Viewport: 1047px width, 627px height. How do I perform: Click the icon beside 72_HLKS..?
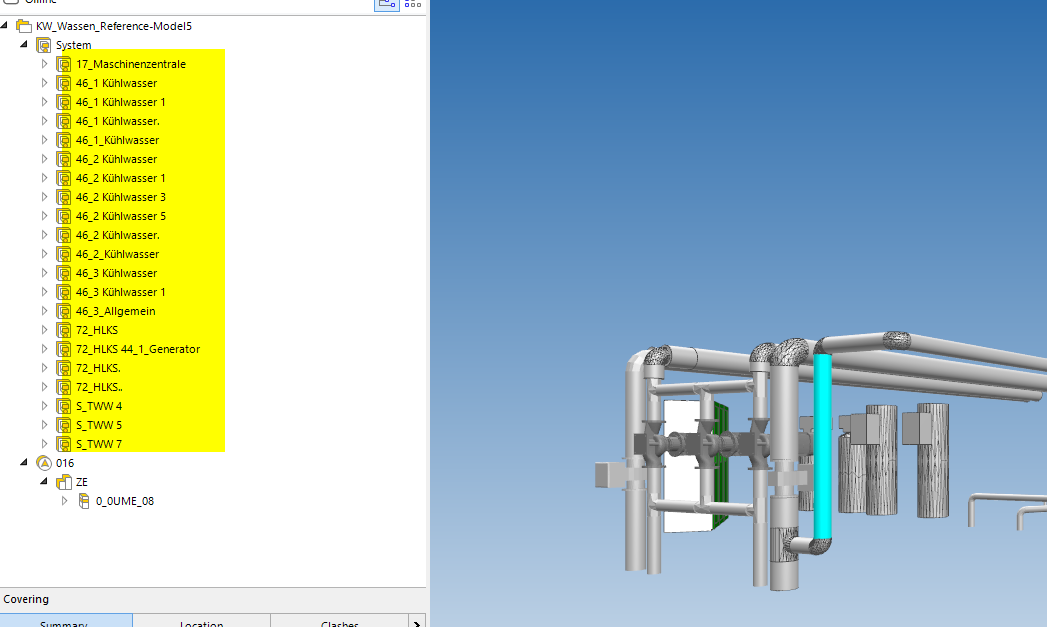64,330
